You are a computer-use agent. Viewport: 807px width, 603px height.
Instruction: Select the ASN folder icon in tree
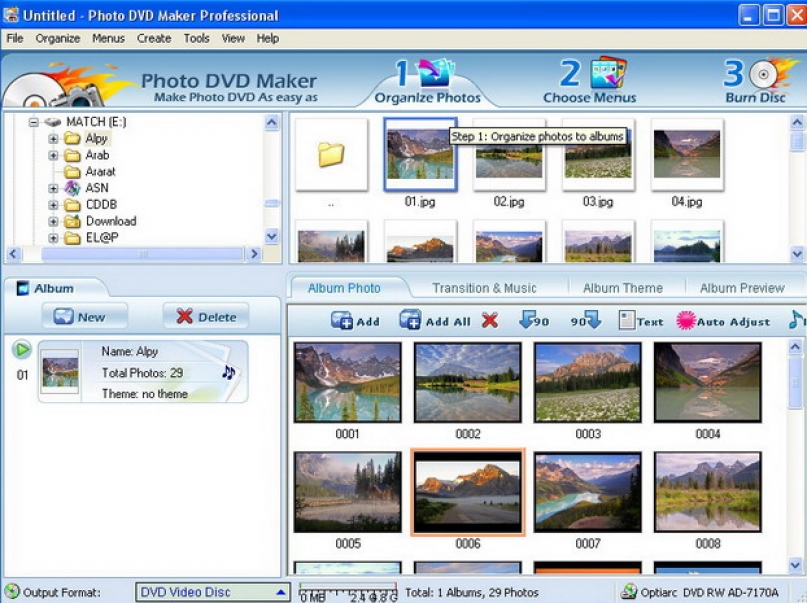72,188
